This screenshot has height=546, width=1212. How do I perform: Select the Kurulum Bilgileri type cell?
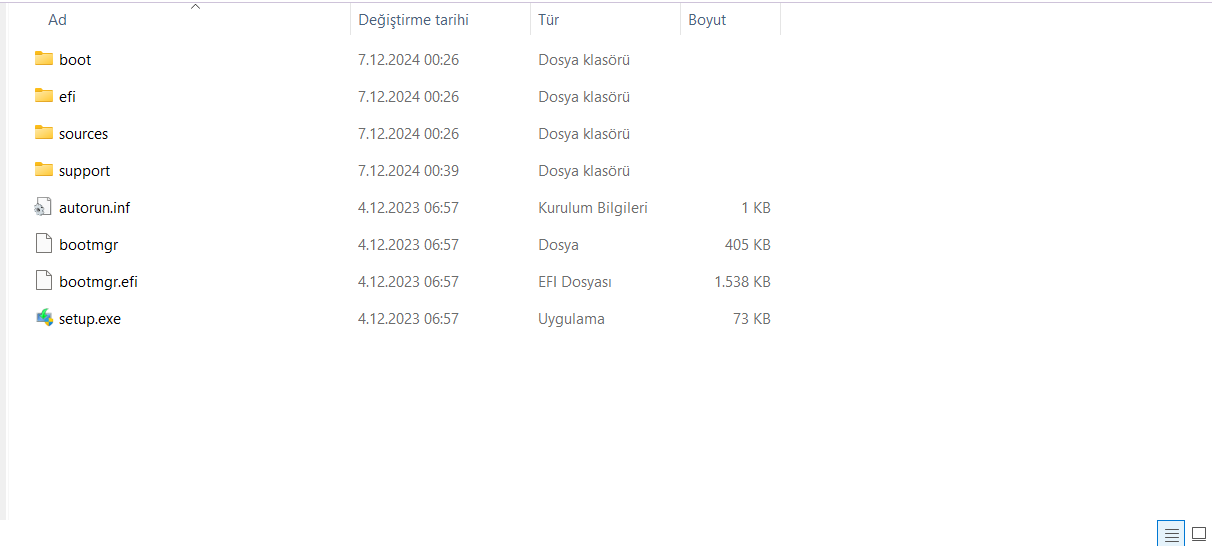[593, 208]
